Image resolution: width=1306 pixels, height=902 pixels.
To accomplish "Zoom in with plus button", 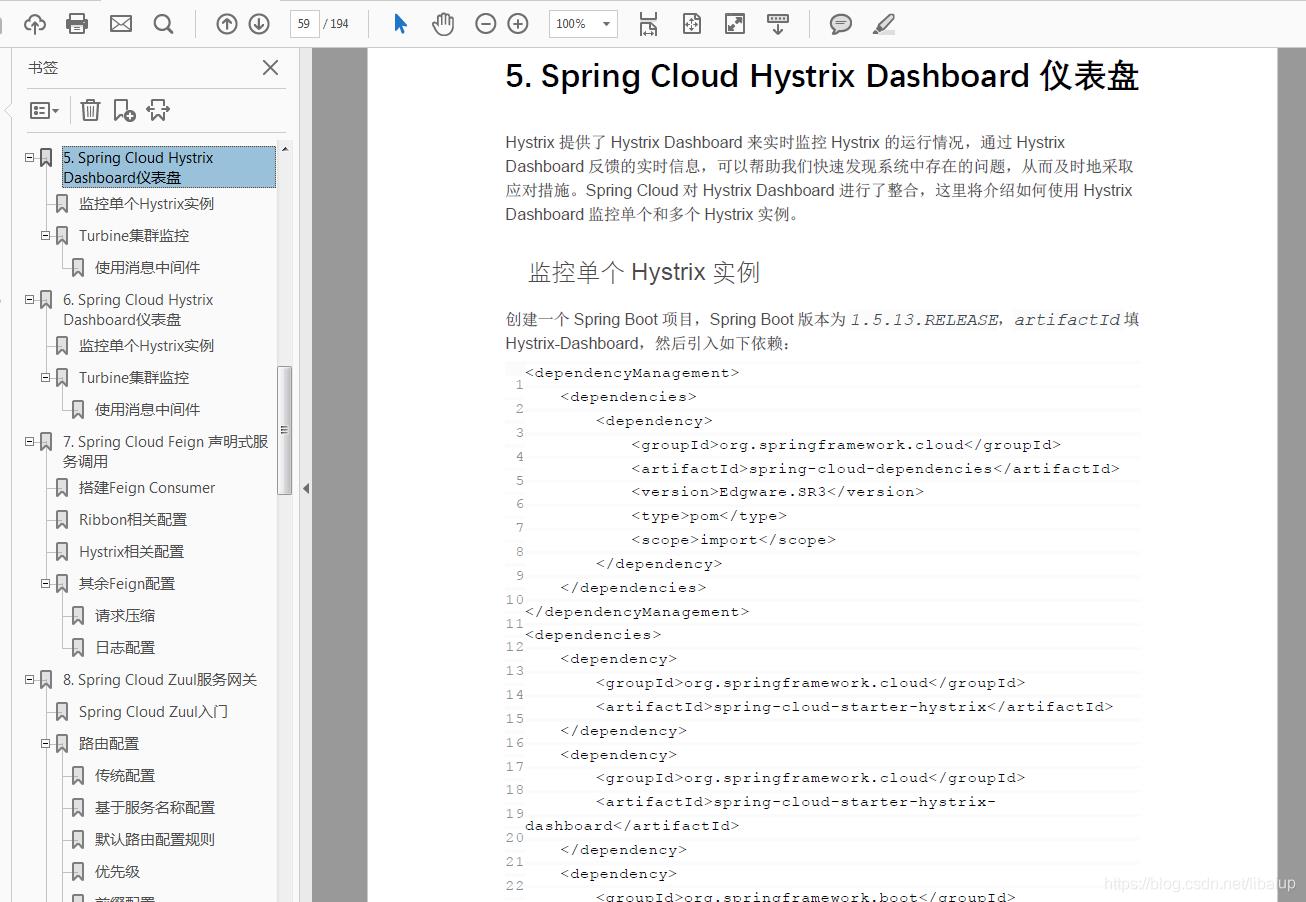I will click(x=518, y=23).
